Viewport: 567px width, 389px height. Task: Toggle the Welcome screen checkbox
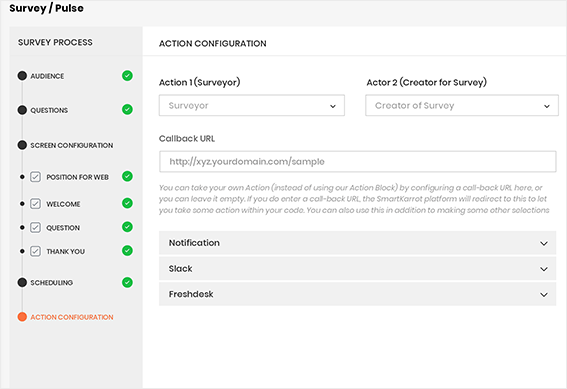point(35,204)
